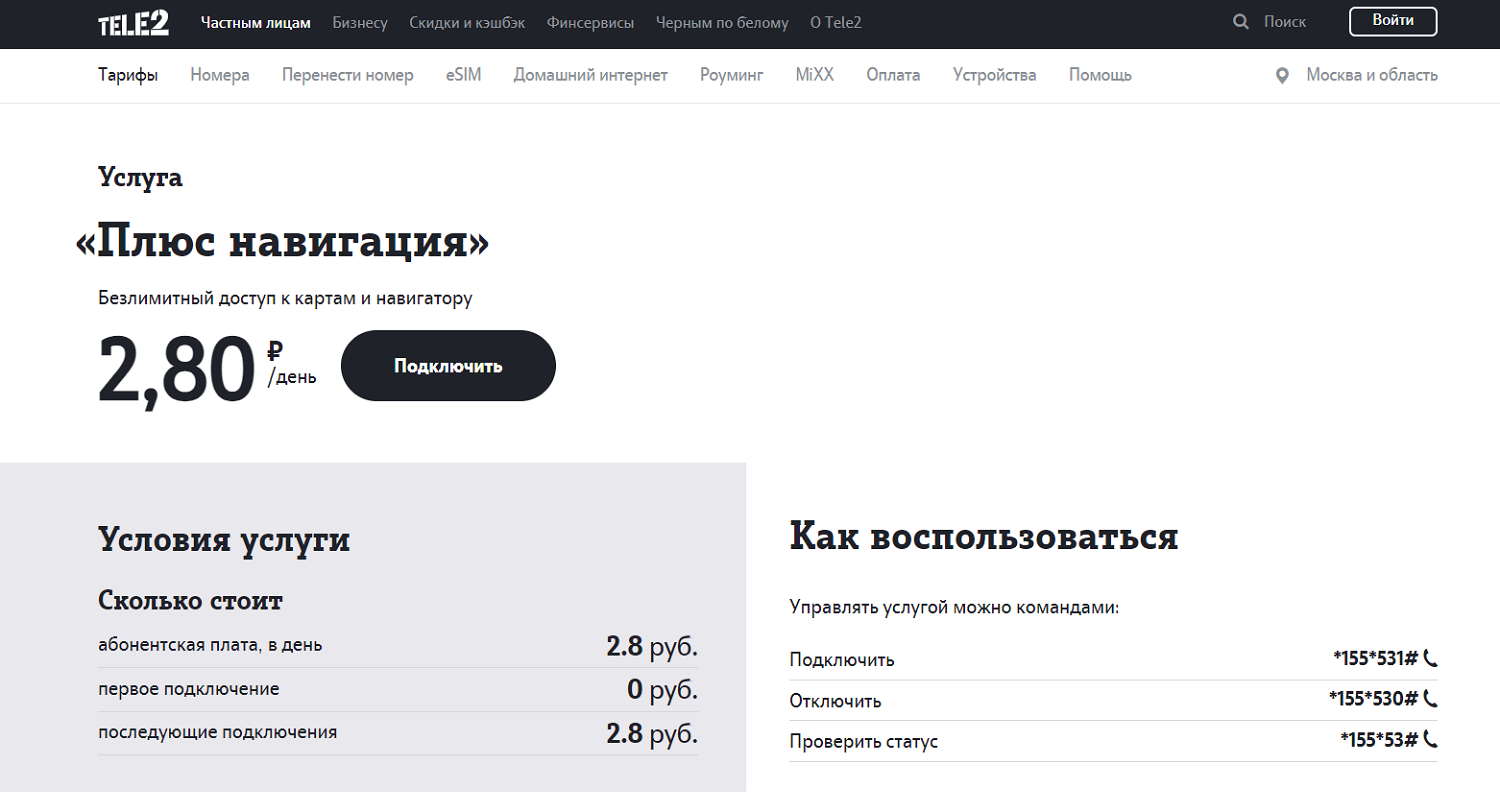Click the *155*530# disconnect command

pos(1374,698)
